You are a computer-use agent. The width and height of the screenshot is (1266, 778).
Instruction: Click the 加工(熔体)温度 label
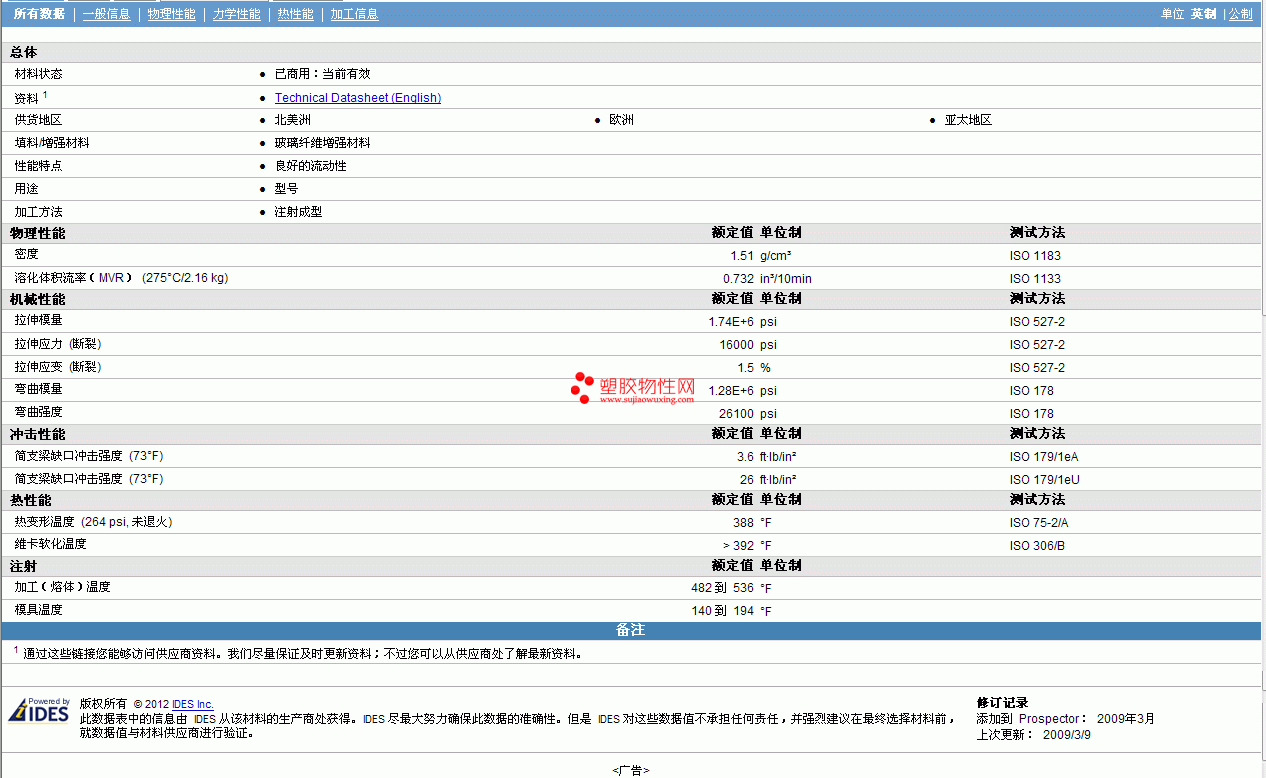pos(63,587)
